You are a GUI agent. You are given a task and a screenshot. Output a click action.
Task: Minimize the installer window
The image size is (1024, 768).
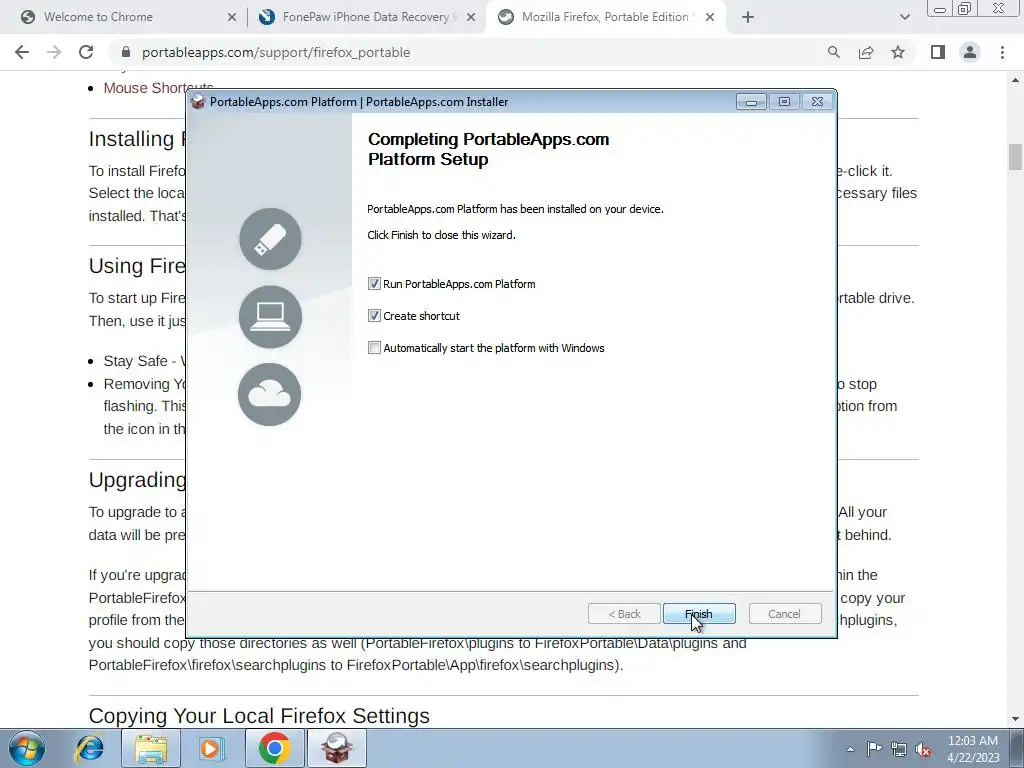pos(751,101)
